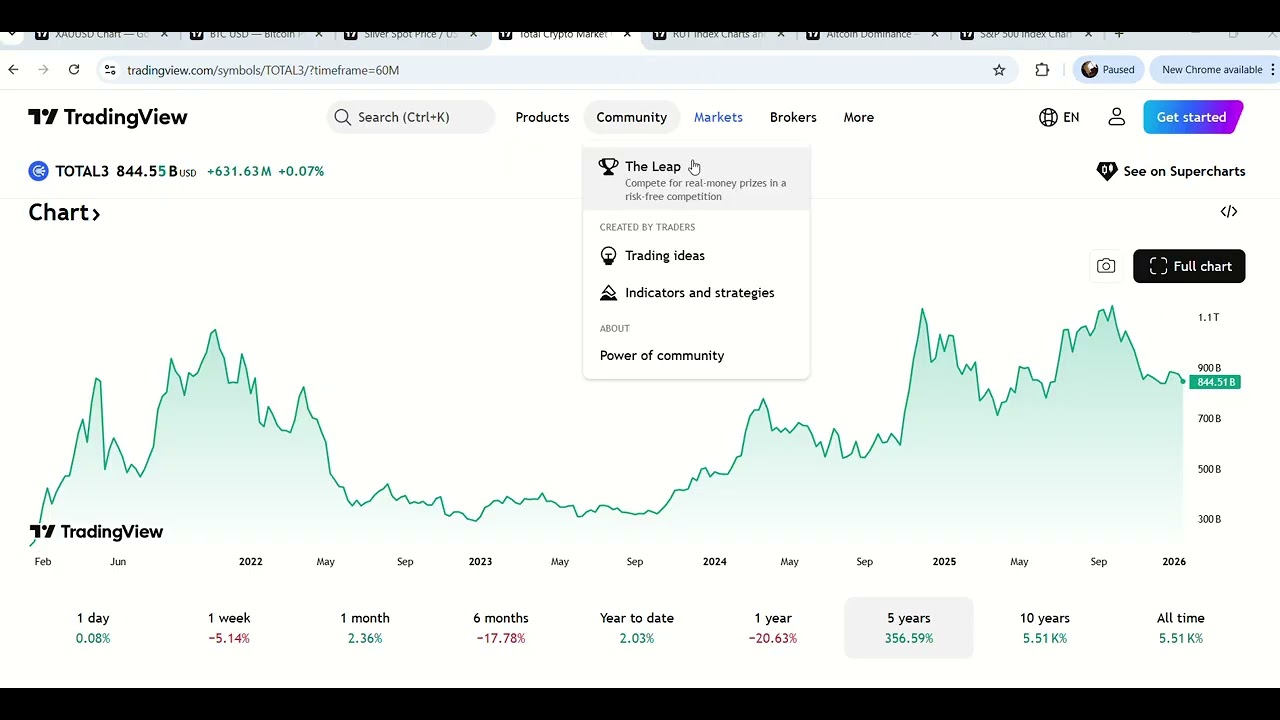Click the Indicators and strategies icon
Screen dimensions: 1280x720
(608, 293)
